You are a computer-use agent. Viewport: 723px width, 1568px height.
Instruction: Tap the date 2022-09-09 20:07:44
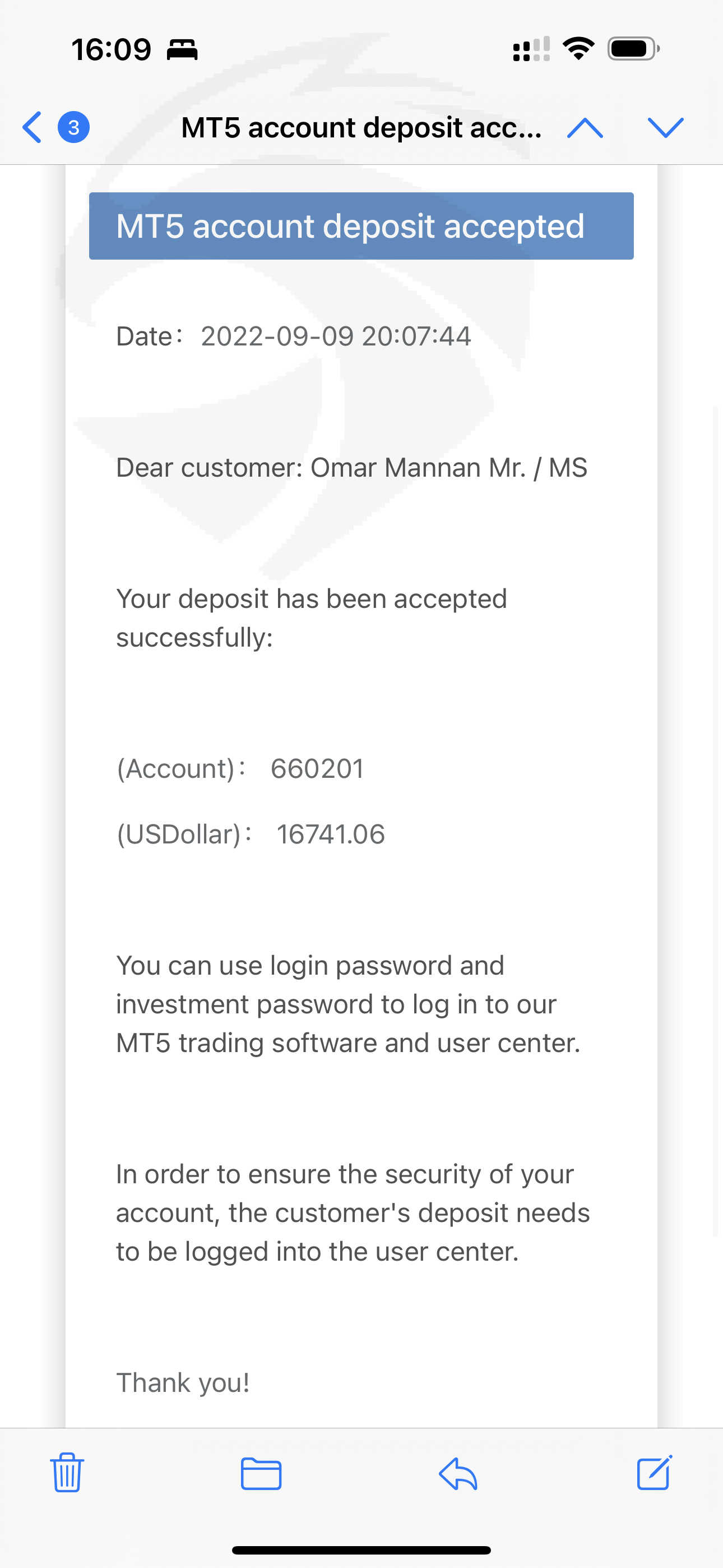(x=336, y=336)
